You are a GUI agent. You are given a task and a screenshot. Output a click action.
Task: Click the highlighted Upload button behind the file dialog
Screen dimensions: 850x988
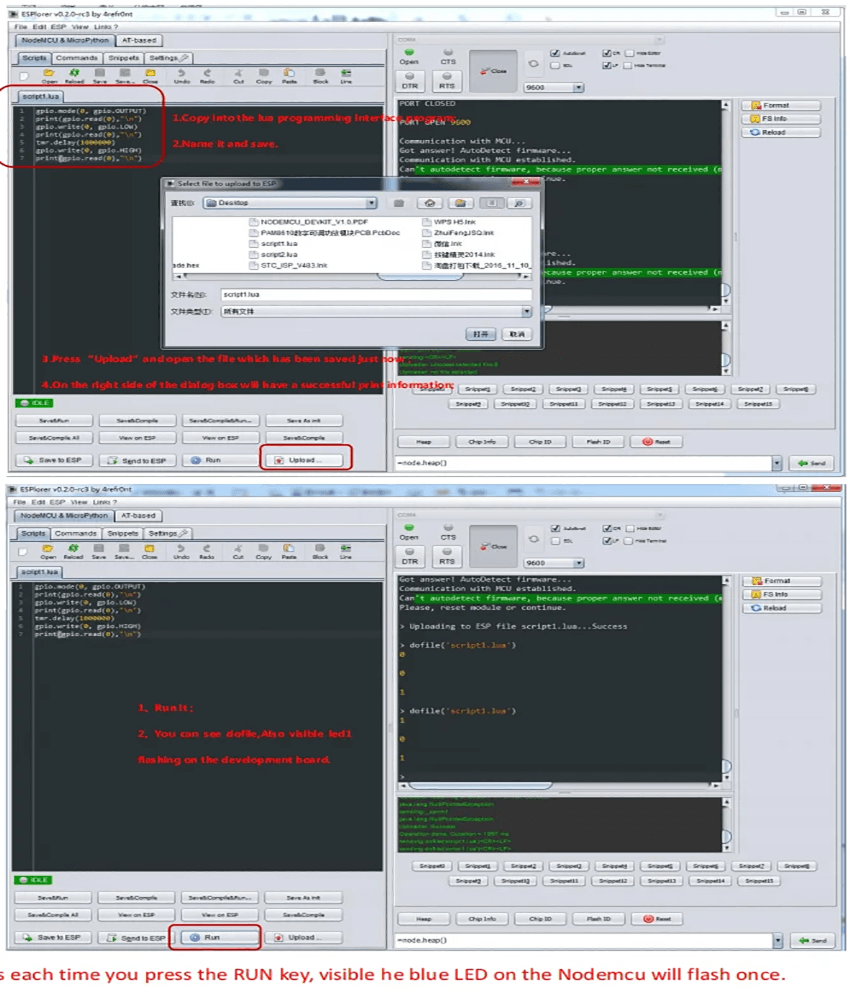(x=305, y=460)
